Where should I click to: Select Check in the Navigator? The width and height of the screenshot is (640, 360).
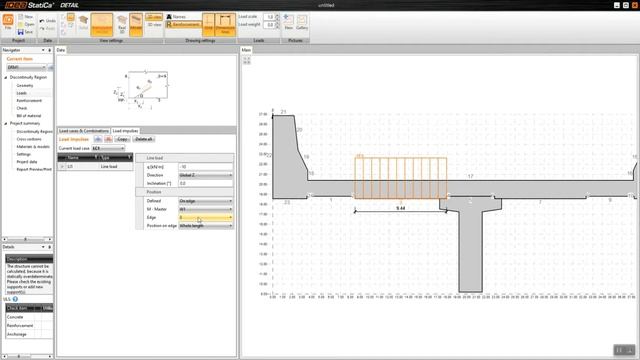[22, 108]
